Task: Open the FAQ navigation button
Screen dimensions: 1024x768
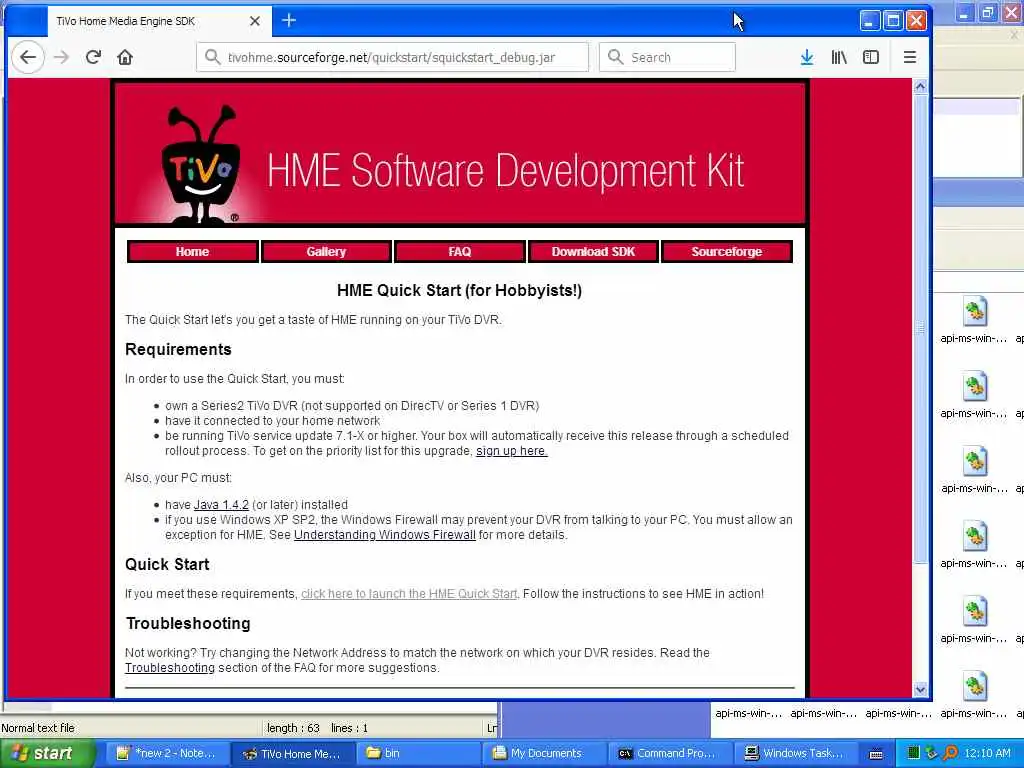Action: coord(460,251)
